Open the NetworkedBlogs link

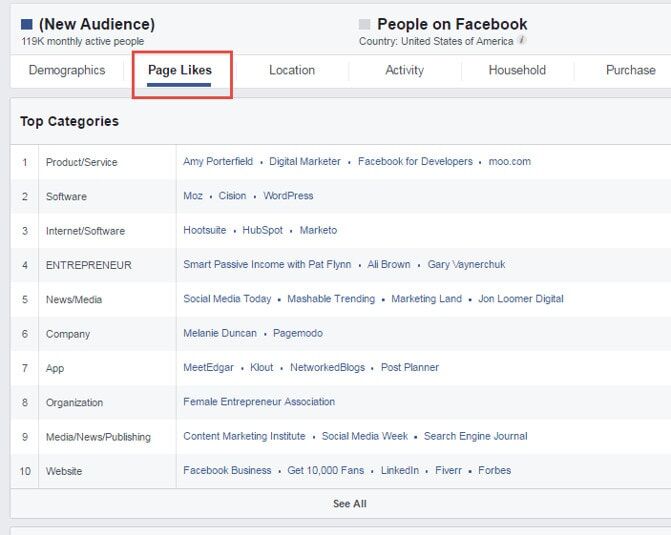pos(327,367)
